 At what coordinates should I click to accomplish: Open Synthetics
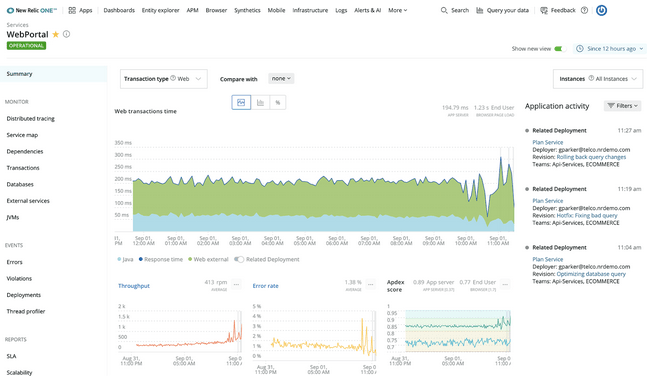click(247, 10)
